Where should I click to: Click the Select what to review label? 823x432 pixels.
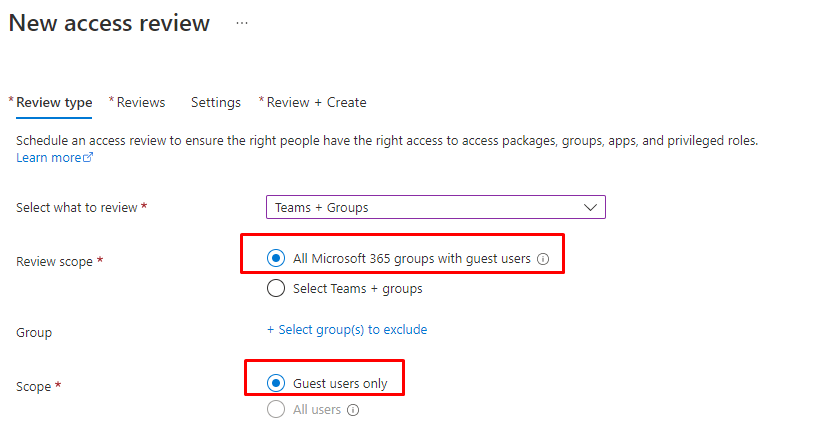(77, 207)
